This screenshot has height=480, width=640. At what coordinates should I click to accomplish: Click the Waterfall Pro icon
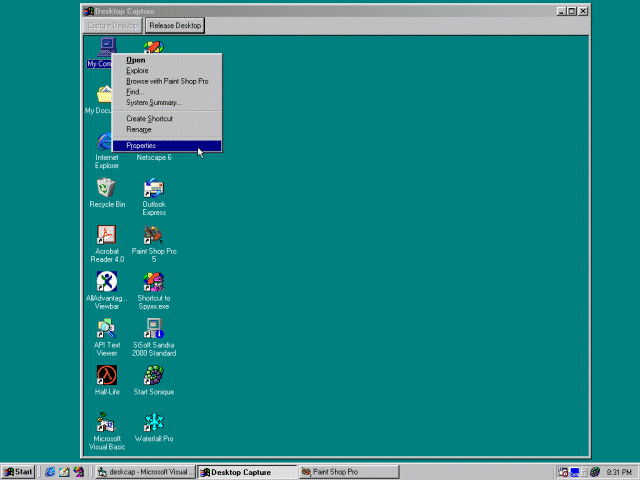click(154, 423)
